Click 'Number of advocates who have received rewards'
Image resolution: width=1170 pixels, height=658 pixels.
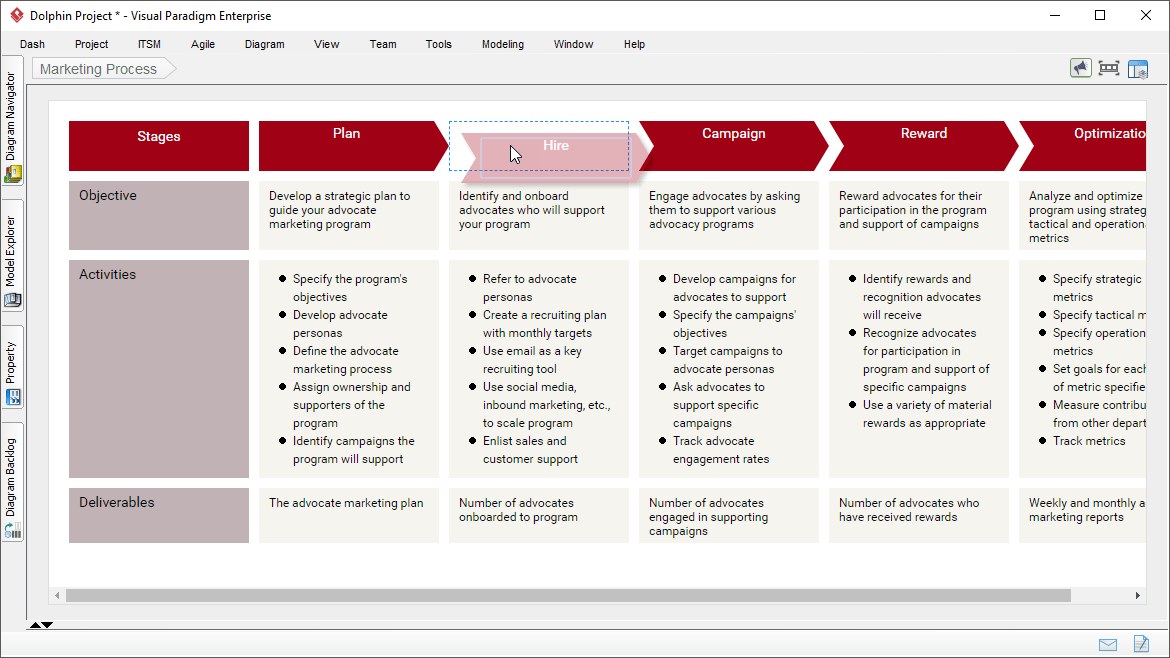click(919, 515)
